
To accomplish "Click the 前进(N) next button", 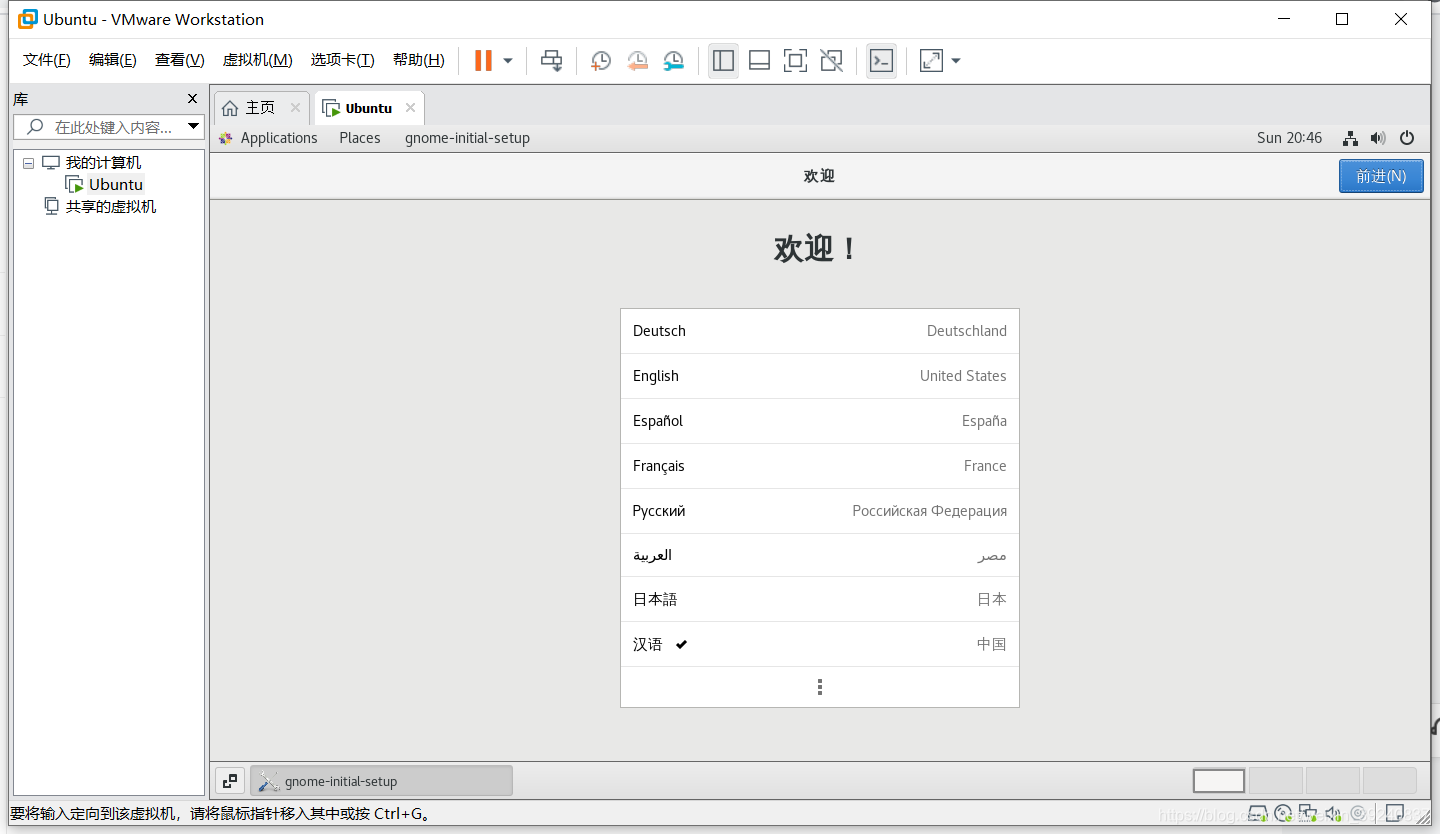I will (x=1381, y=176).
